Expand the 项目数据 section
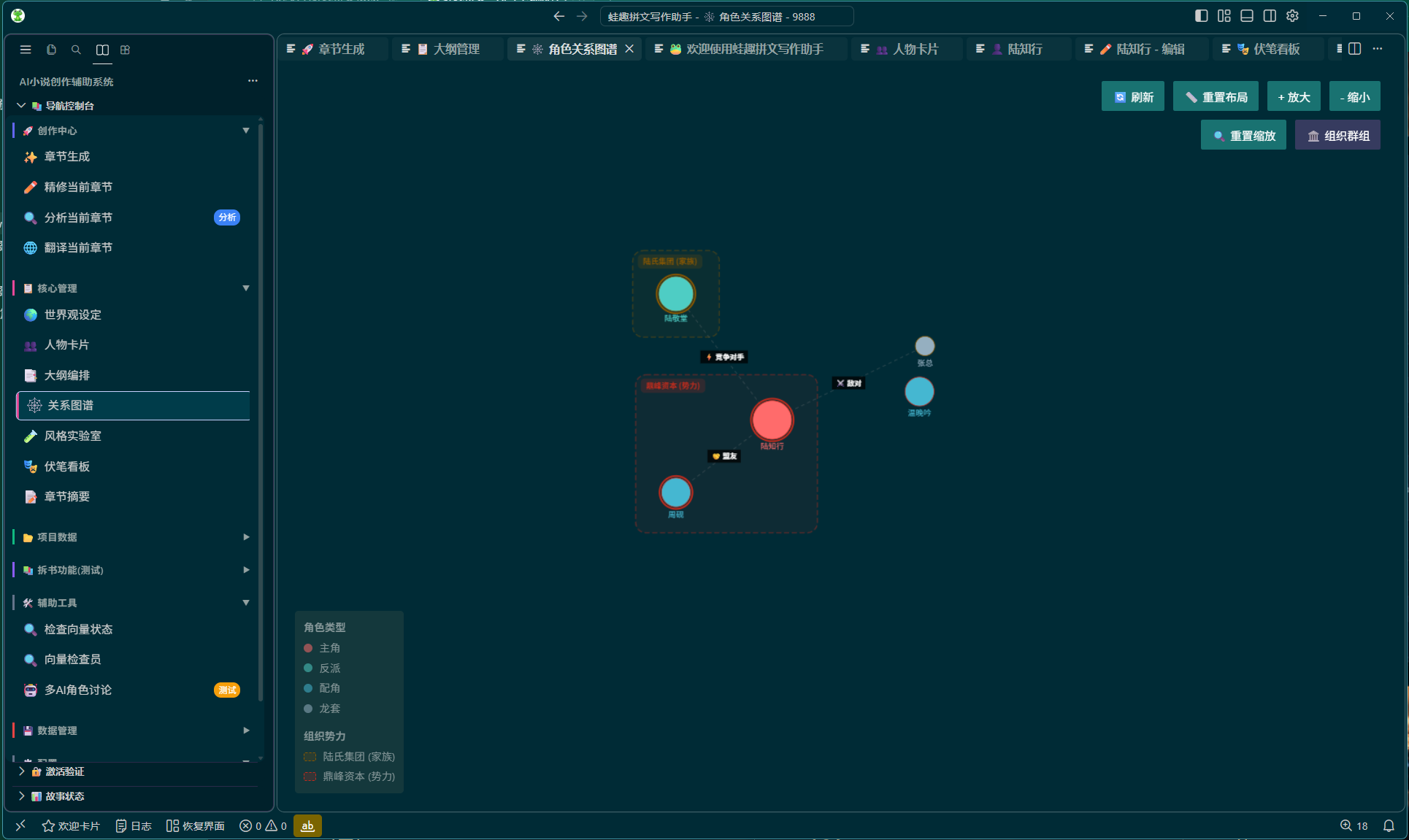Viewport: 1409px width, 840px height. click(x=246, y=537)
